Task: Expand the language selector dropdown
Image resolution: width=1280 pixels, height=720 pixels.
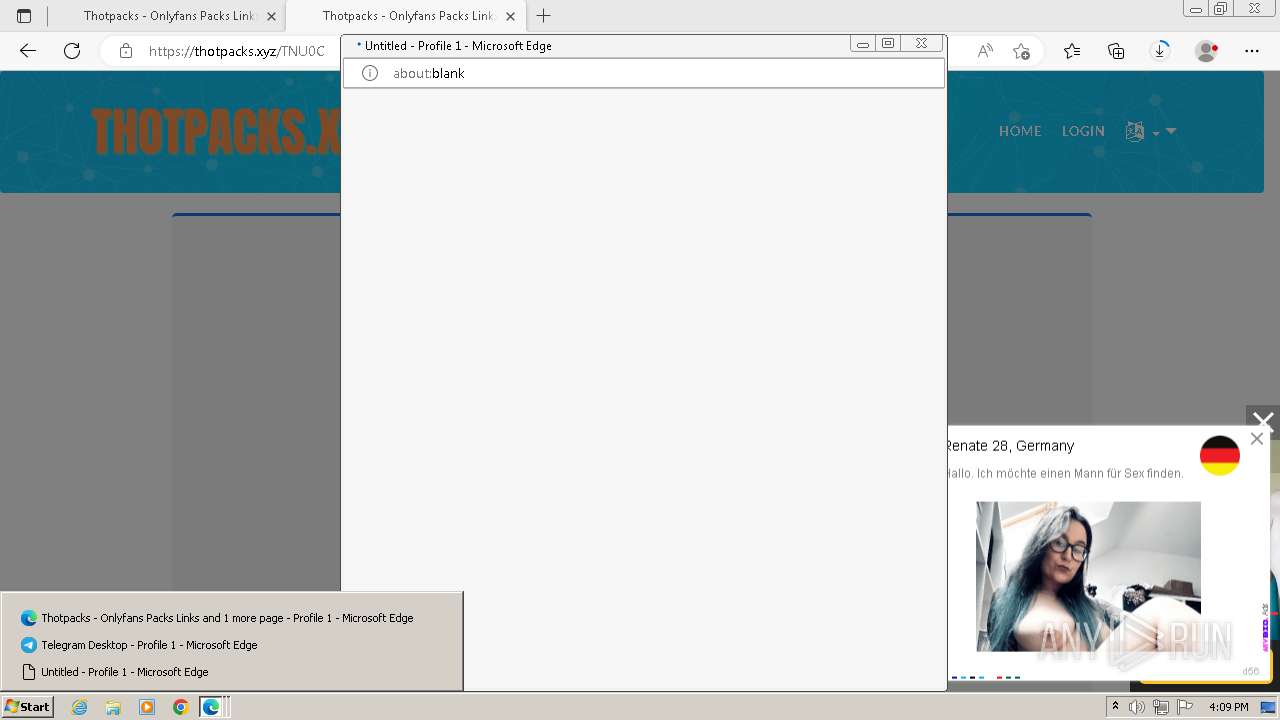Action: click(x=1150, y=131)
